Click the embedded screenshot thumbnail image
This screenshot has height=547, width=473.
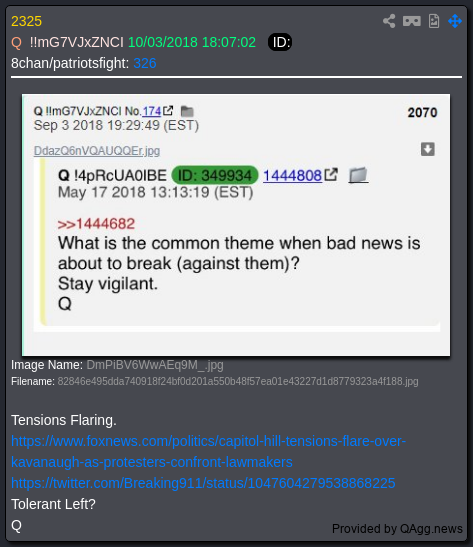[236, 225]
